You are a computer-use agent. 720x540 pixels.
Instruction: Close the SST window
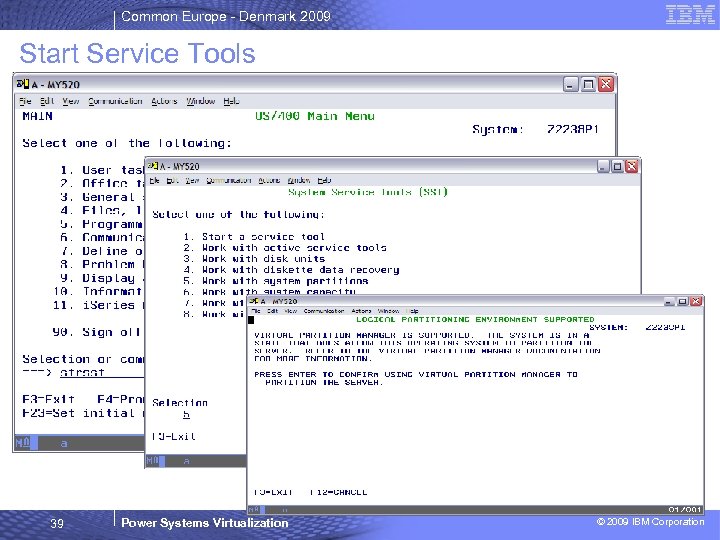click(x=632, y=166)
